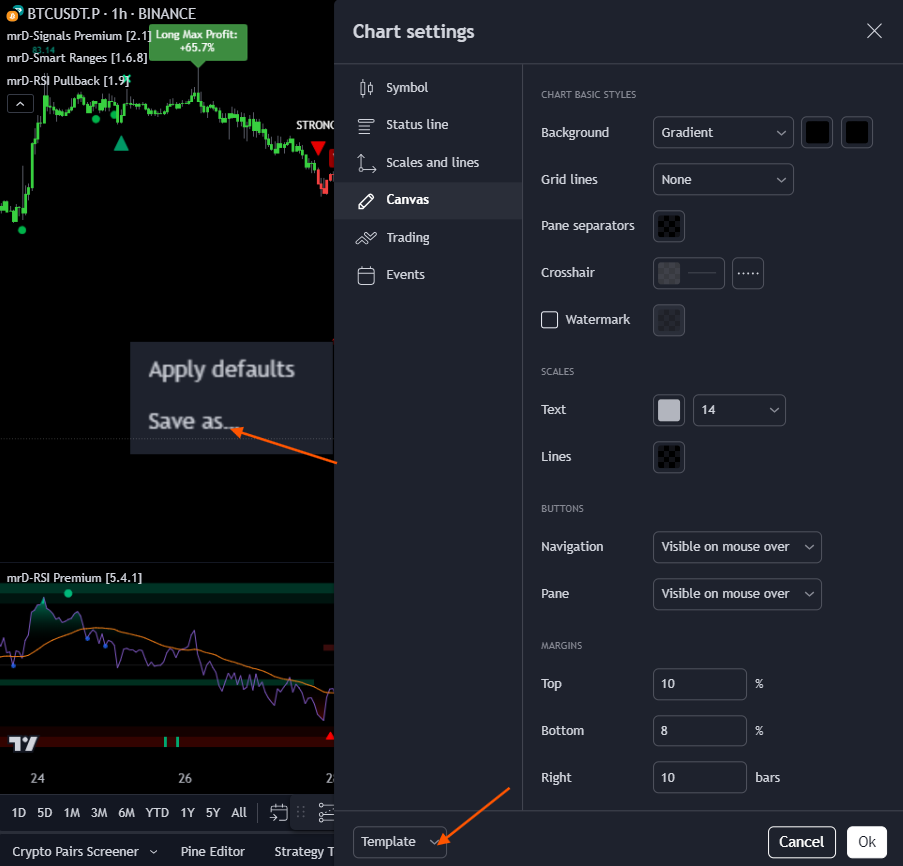This screenshot has width=903, height=866.
Task: Open the Template dropdown
Action: (400, 842)
